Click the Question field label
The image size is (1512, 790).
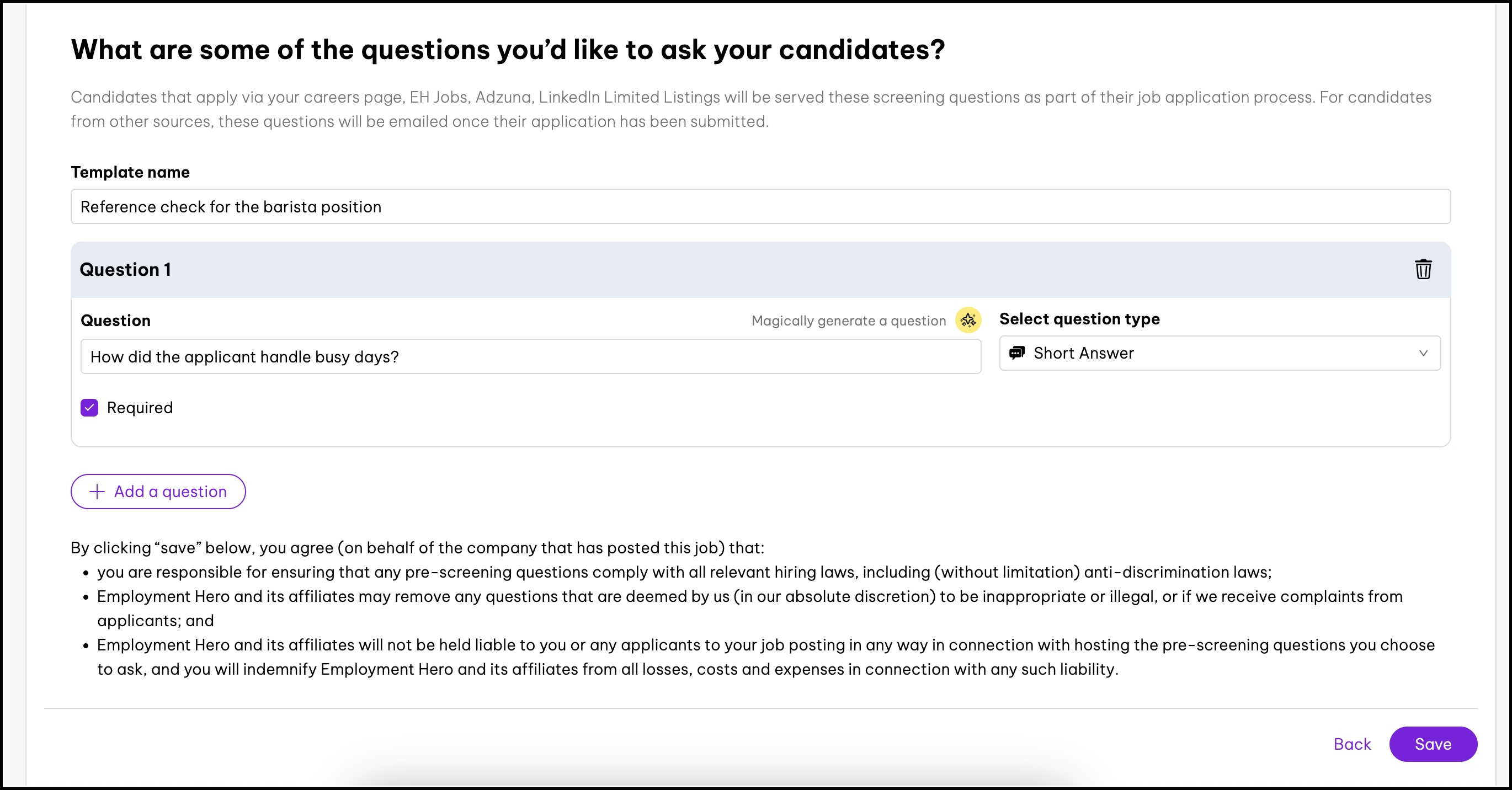click(116, 321)
